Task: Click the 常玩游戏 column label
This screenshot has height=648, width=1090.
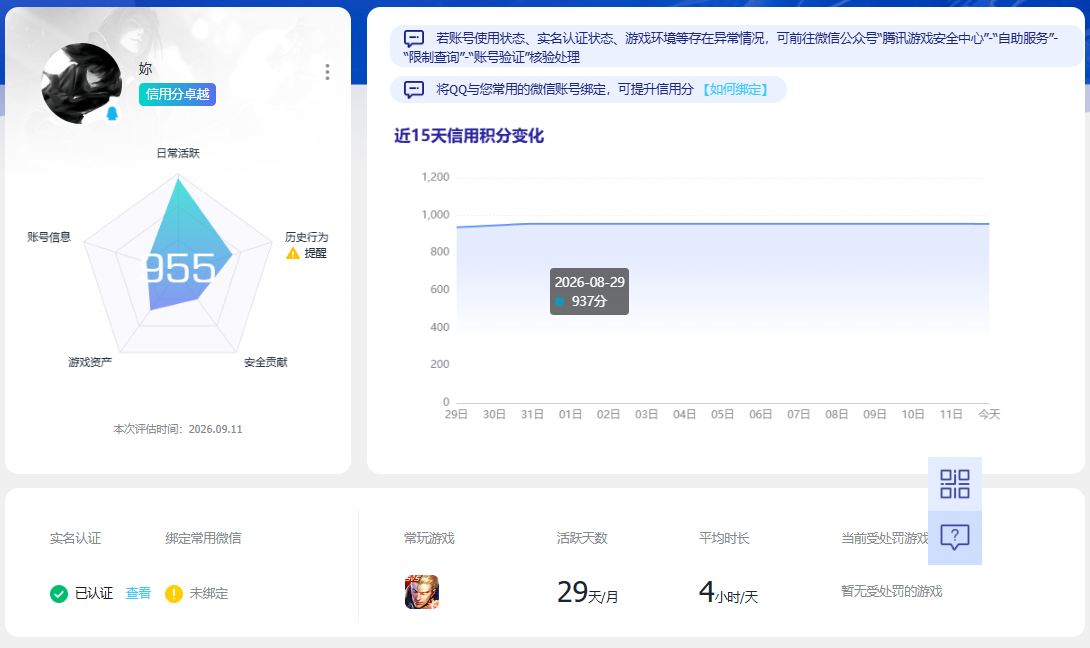Action: pyautogui.click(x=430, y=538)
